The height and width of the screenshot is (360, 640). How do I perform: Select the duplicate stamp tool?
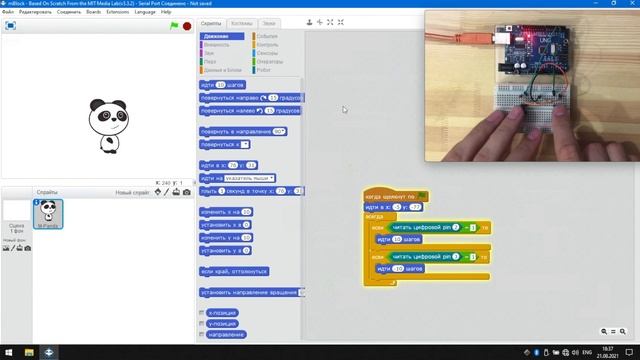point(309,22)
